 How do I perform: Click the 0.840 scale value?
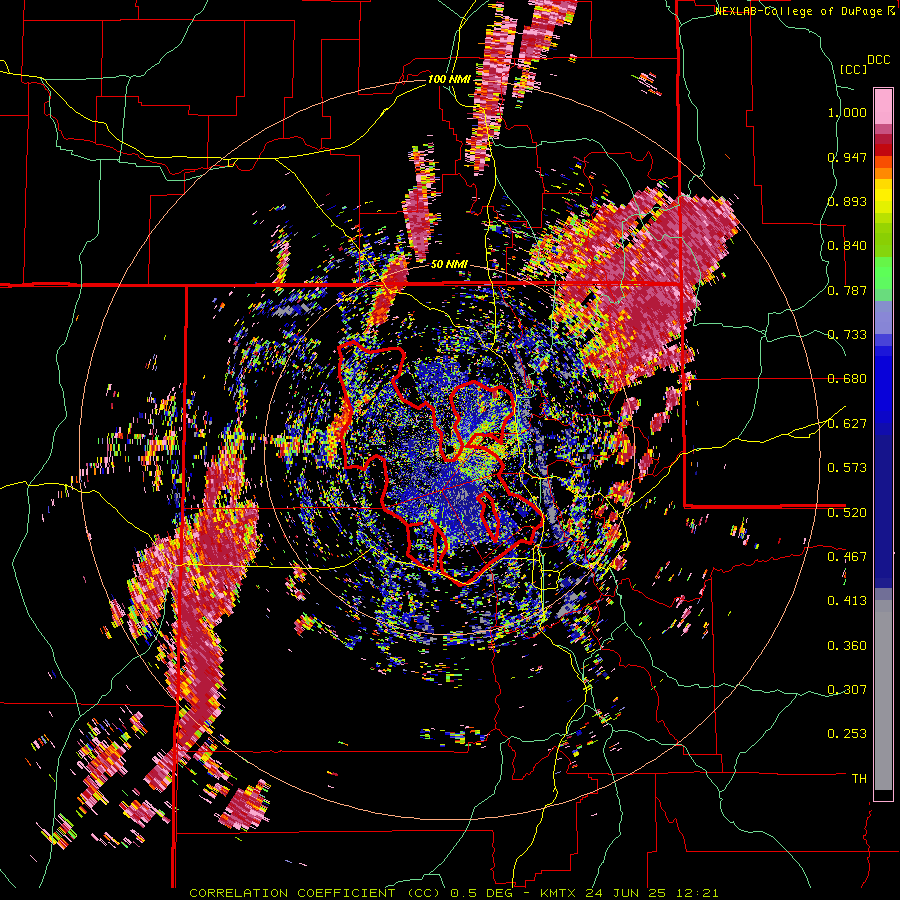click(x=847, y=246)
